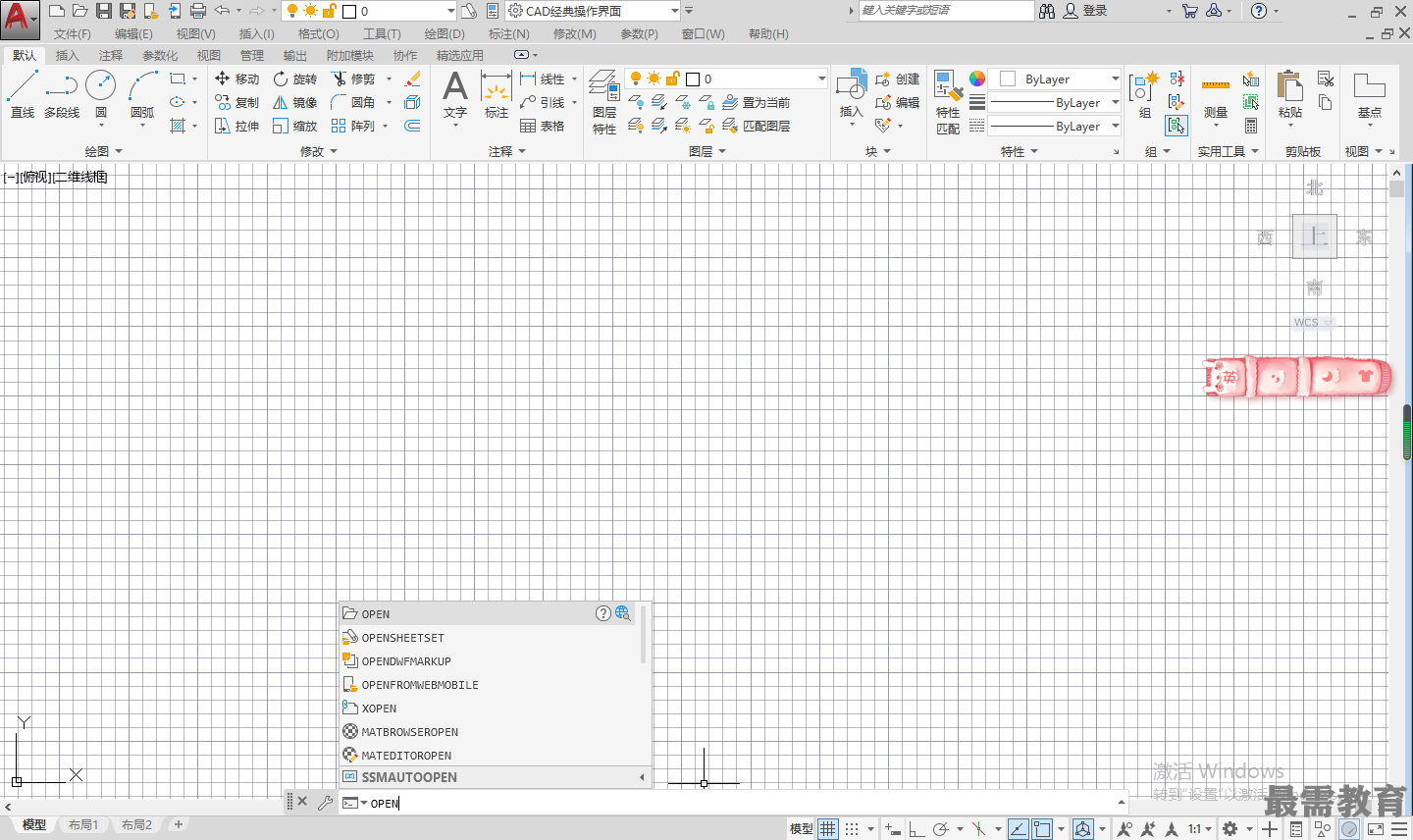Toggle dynamic input in status bar

click(892, 829)
